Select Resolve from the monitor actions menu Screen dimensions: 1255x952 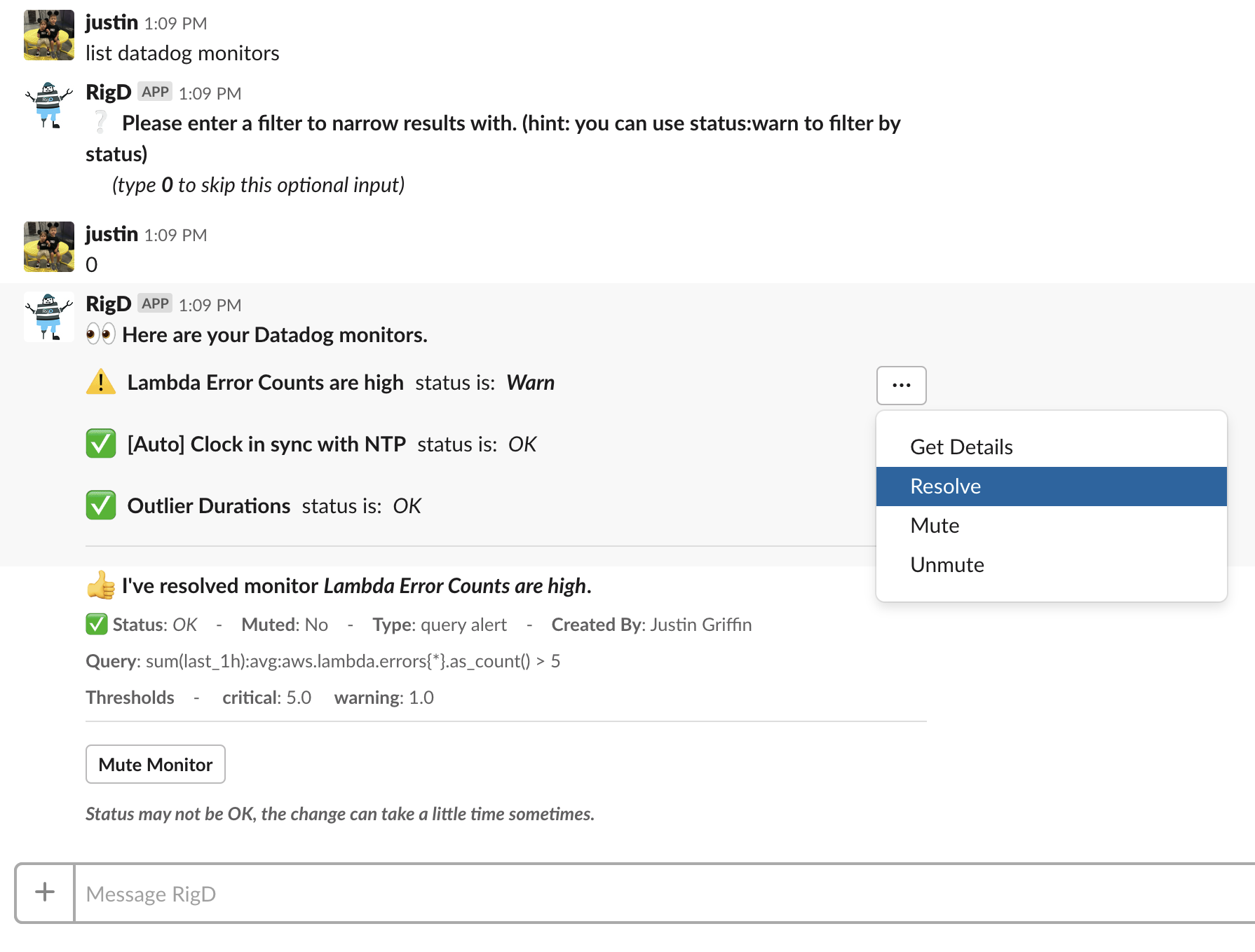[946, 486]
